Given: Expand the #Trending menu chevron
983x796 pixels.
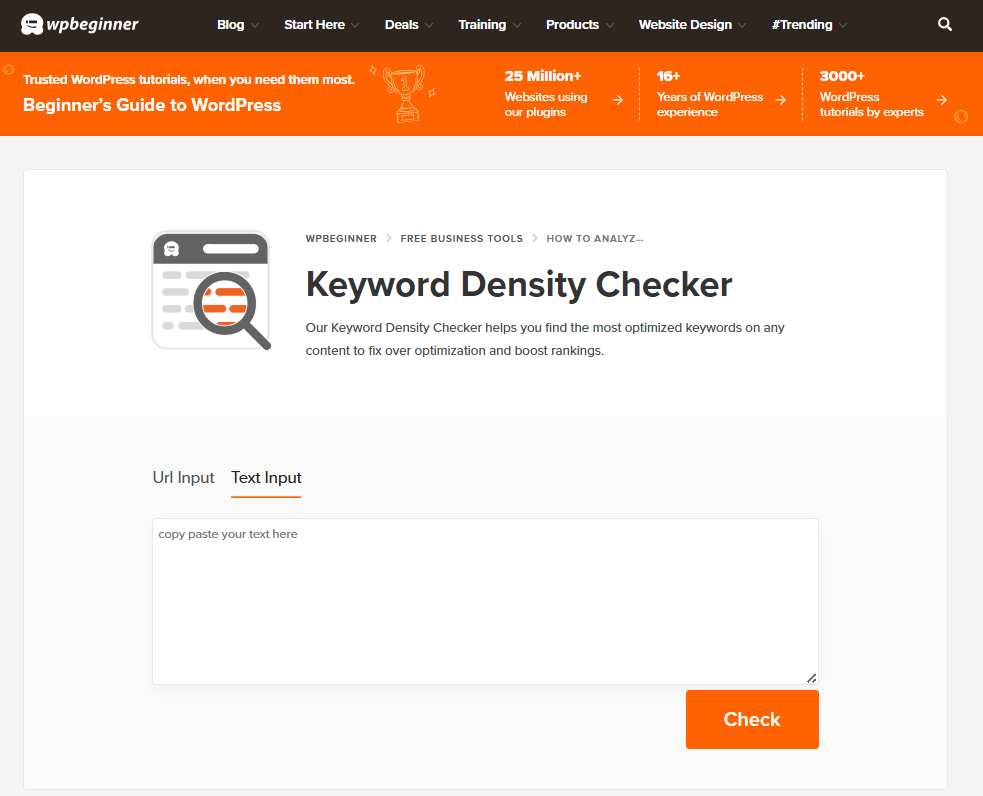Looking at the screenshot, I should (x=843, y=26).
